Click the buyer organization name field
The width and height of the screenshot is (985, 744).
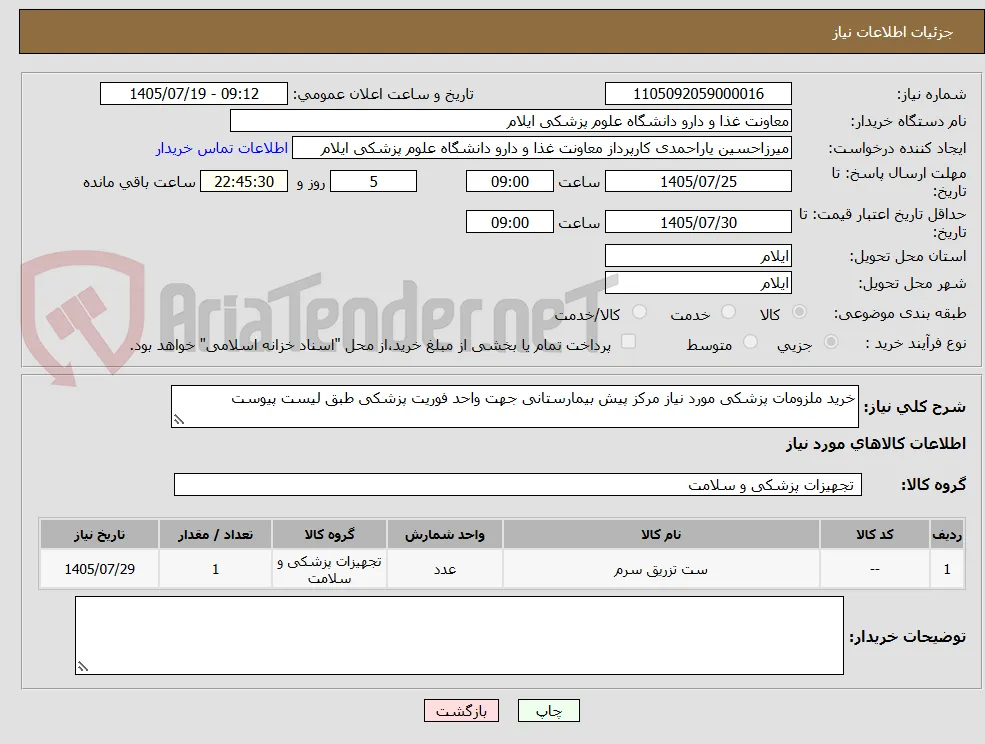click(511, 121)
